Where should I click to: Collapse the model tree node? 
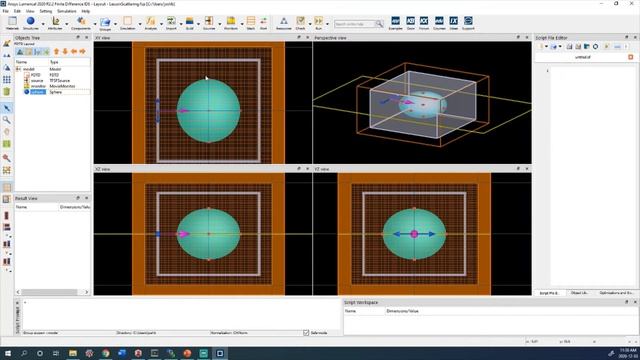[18, 69]
